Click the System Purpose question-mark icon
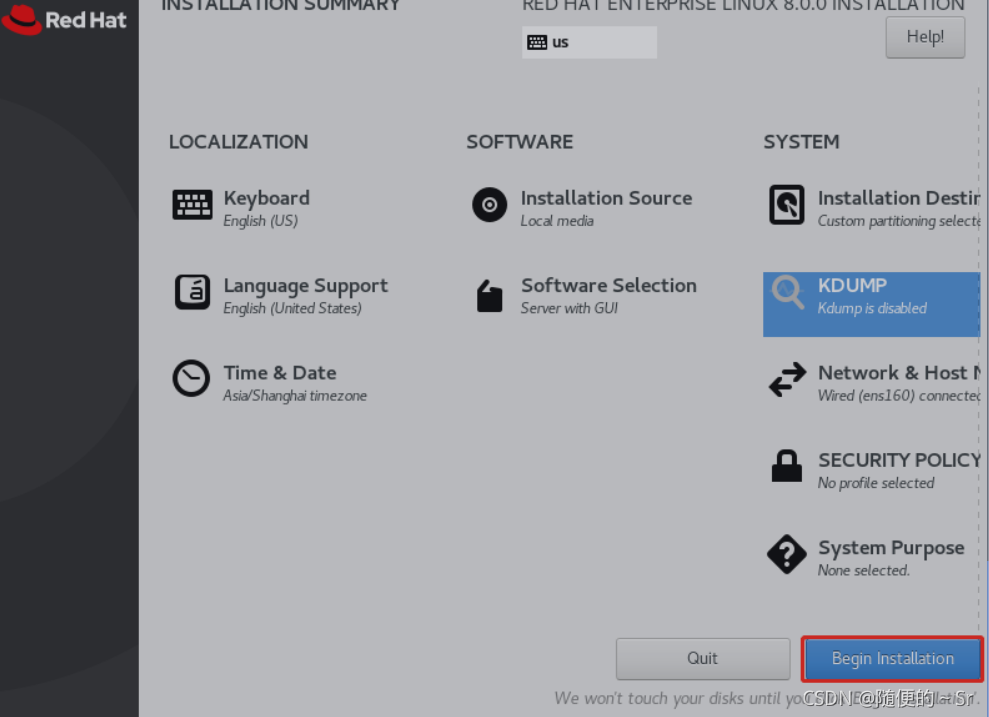 pos(787,554)
